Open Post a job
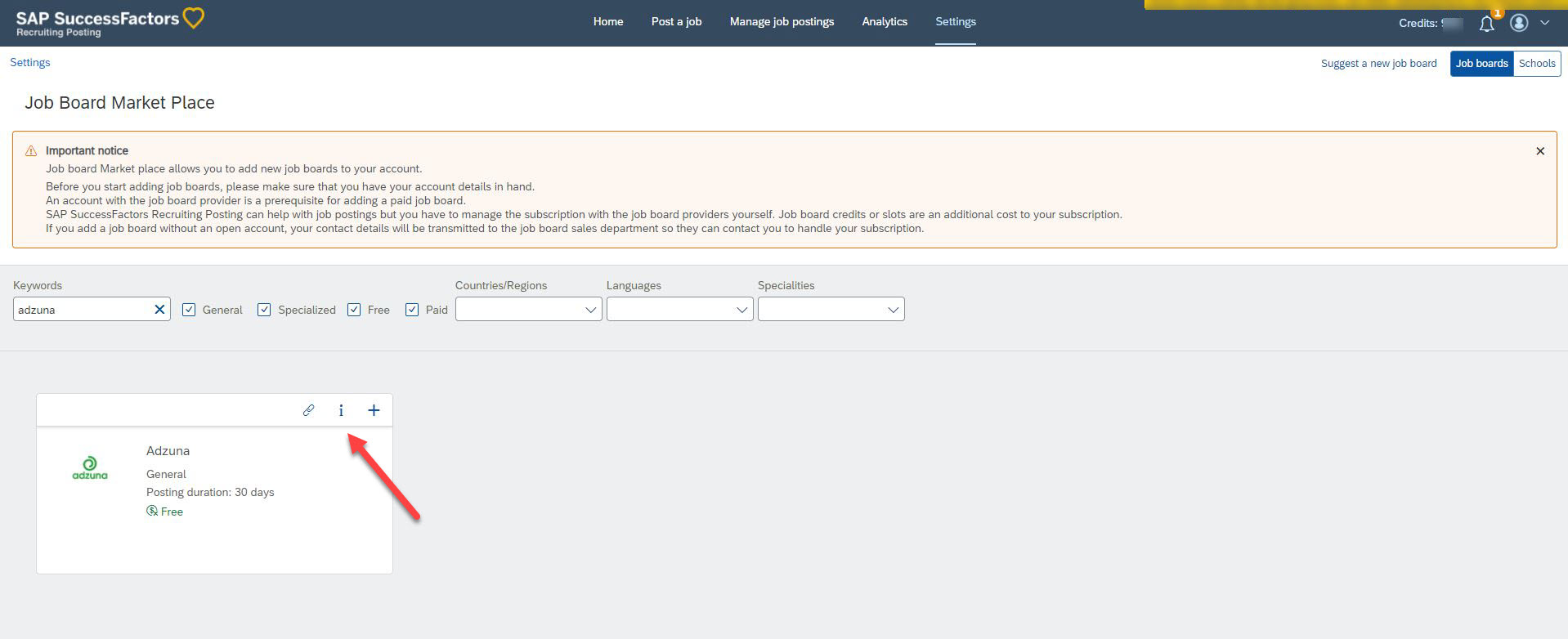 [676, 22]
